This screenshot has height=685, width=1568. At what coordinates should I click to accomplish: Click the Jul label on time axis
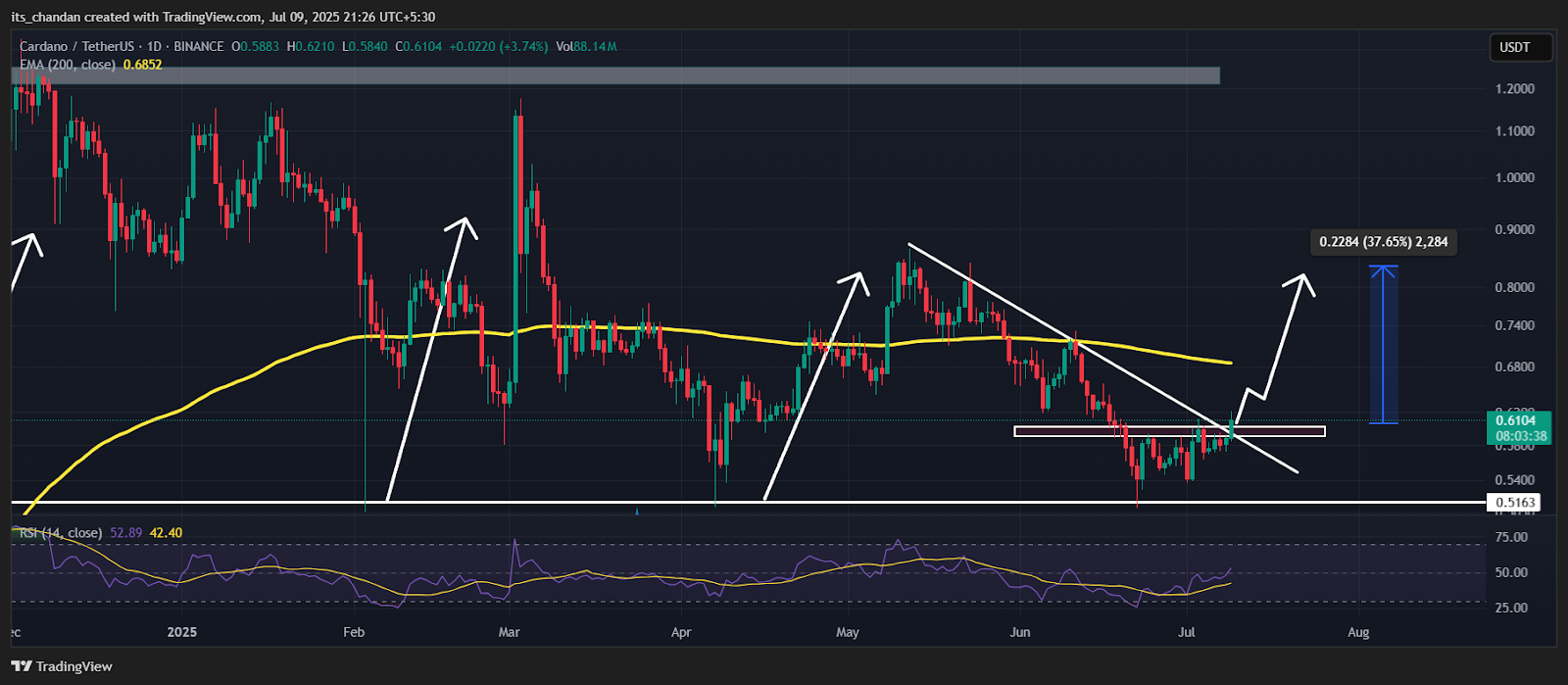pos(1187,632)
